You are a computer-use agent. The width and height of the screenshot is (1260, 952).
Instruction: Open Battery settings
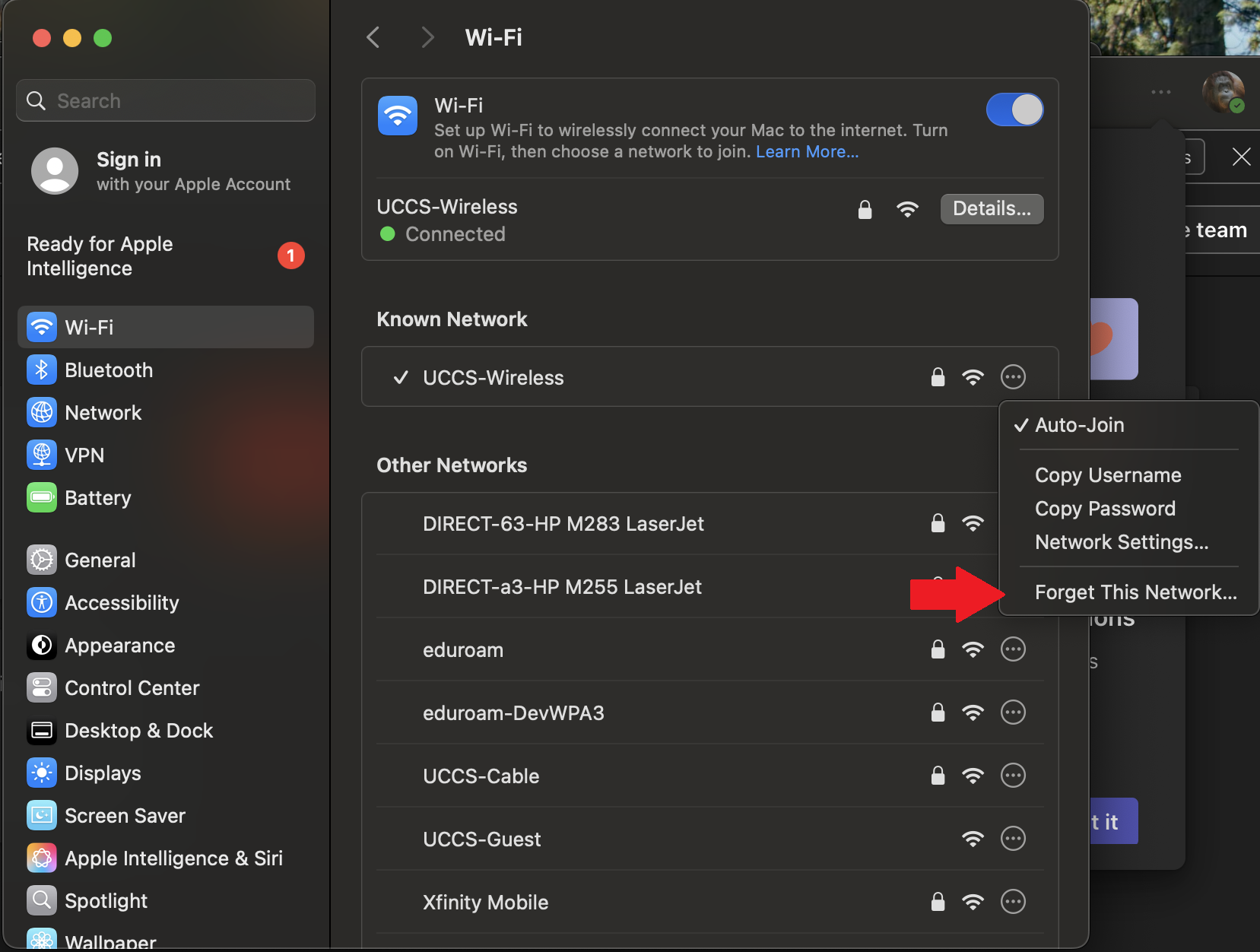[x=166, y=497]
